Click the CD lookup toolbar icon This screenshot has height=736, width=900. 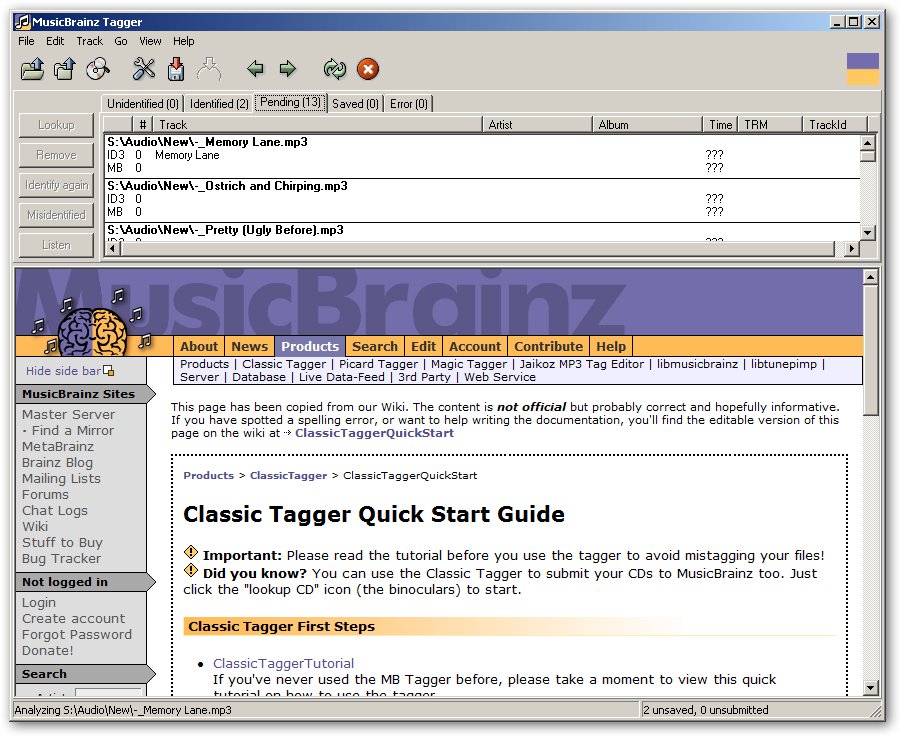(x=97, y=69)
